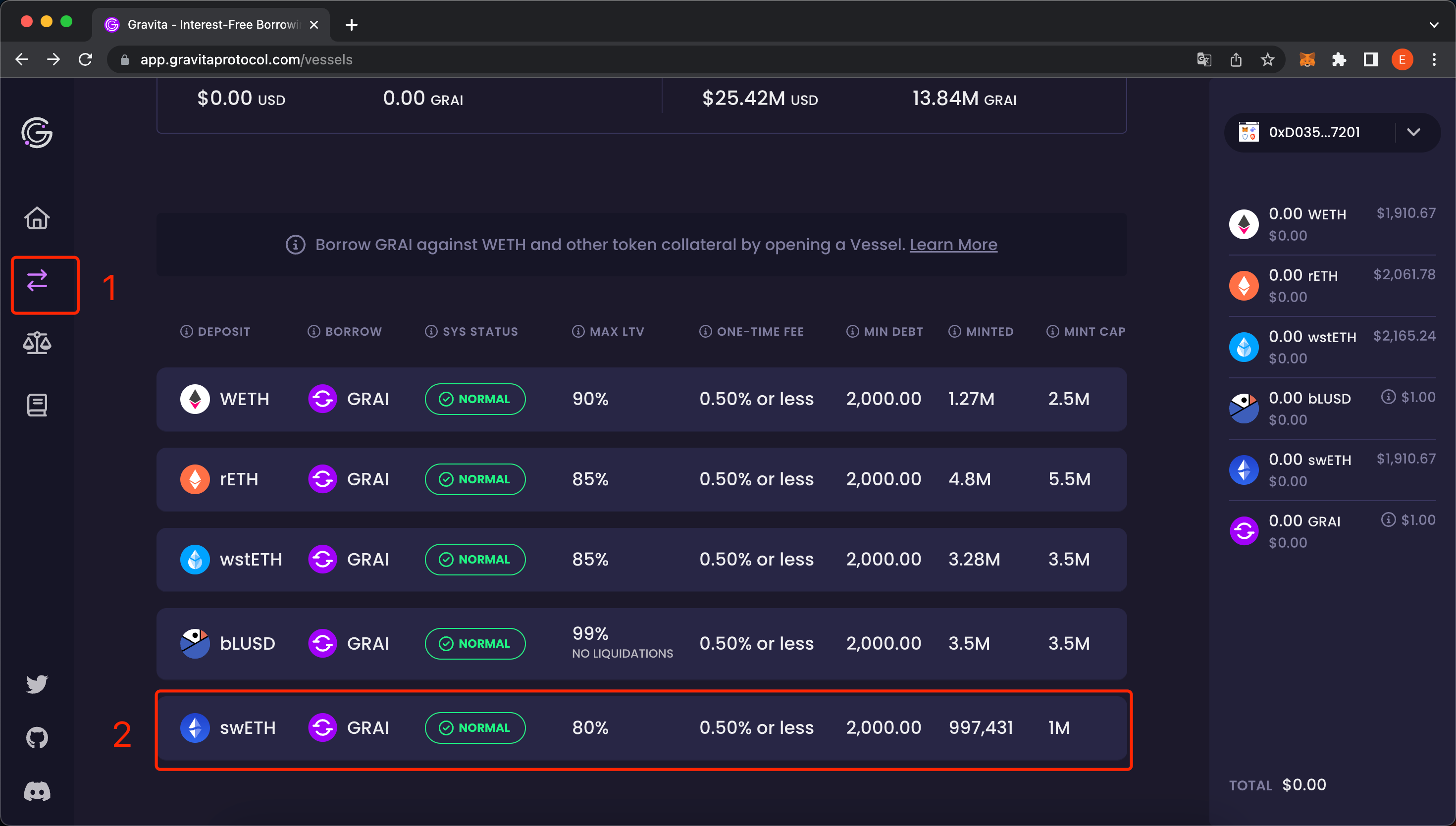Viewport: 1456px width, 826px height.
Task: Click the Gravita logo in sidebar
Action: (x=37, y=133)
